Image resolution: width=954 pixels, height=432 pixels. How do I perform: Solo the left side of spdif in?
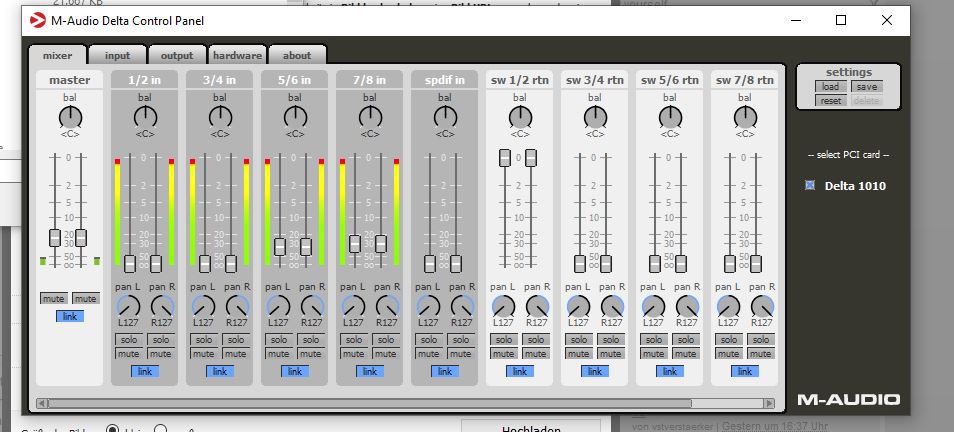428,340
